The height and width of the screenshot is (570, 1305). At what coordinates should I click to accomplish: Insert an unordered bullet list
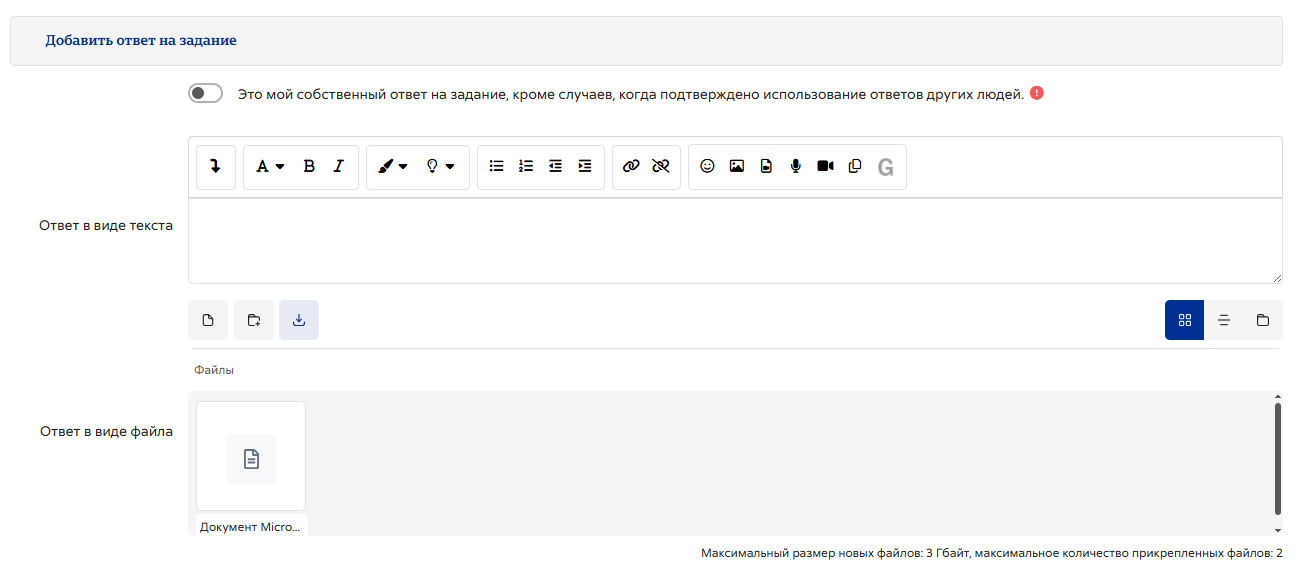(496, 167)
